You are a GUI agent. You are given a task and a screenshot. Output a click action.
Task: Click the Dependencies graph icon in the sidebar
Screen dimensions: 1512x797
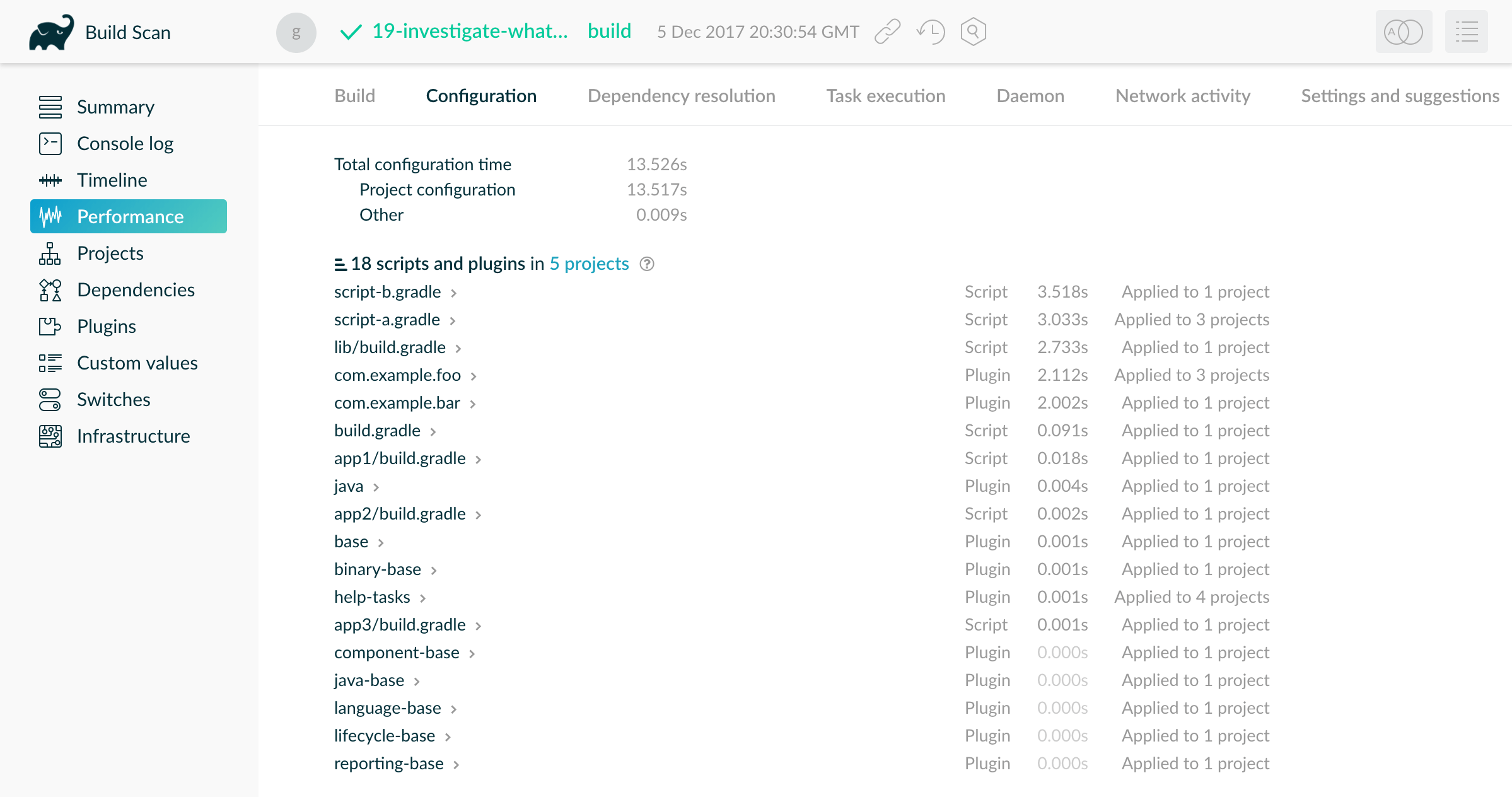pos(50,289)
